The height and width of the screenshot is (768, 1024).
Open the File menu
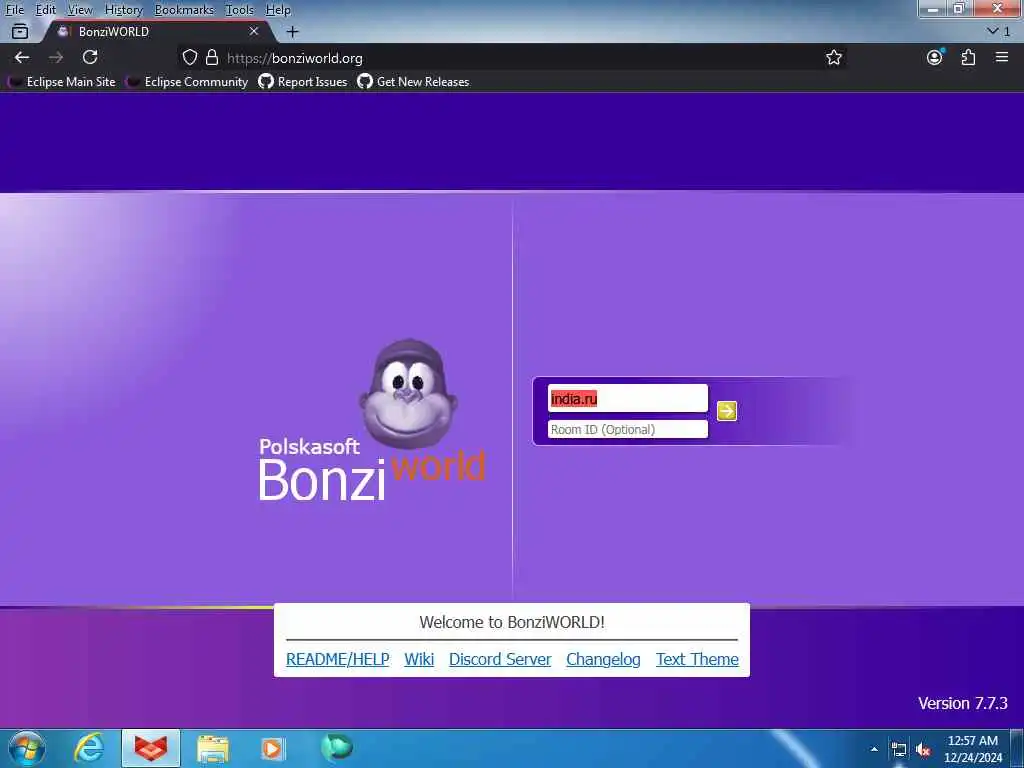point(14,10)
